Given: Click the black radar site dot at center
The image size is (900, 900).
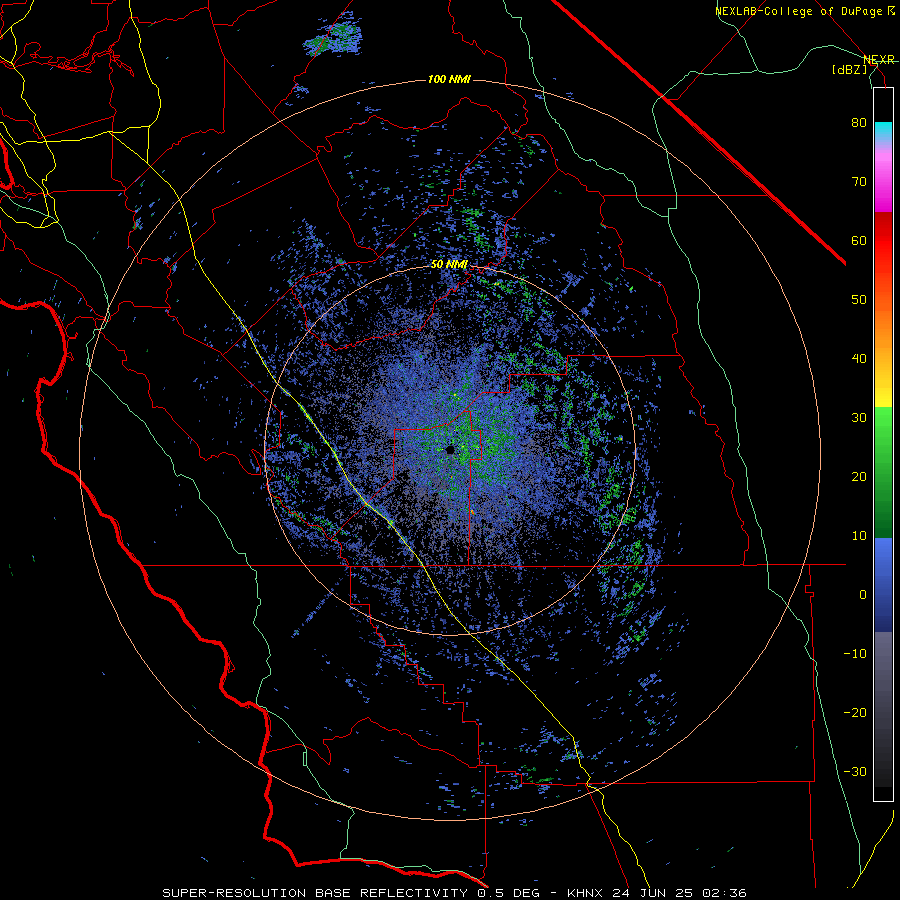Looking at the screenshot, I should click(x=451, y=449).
